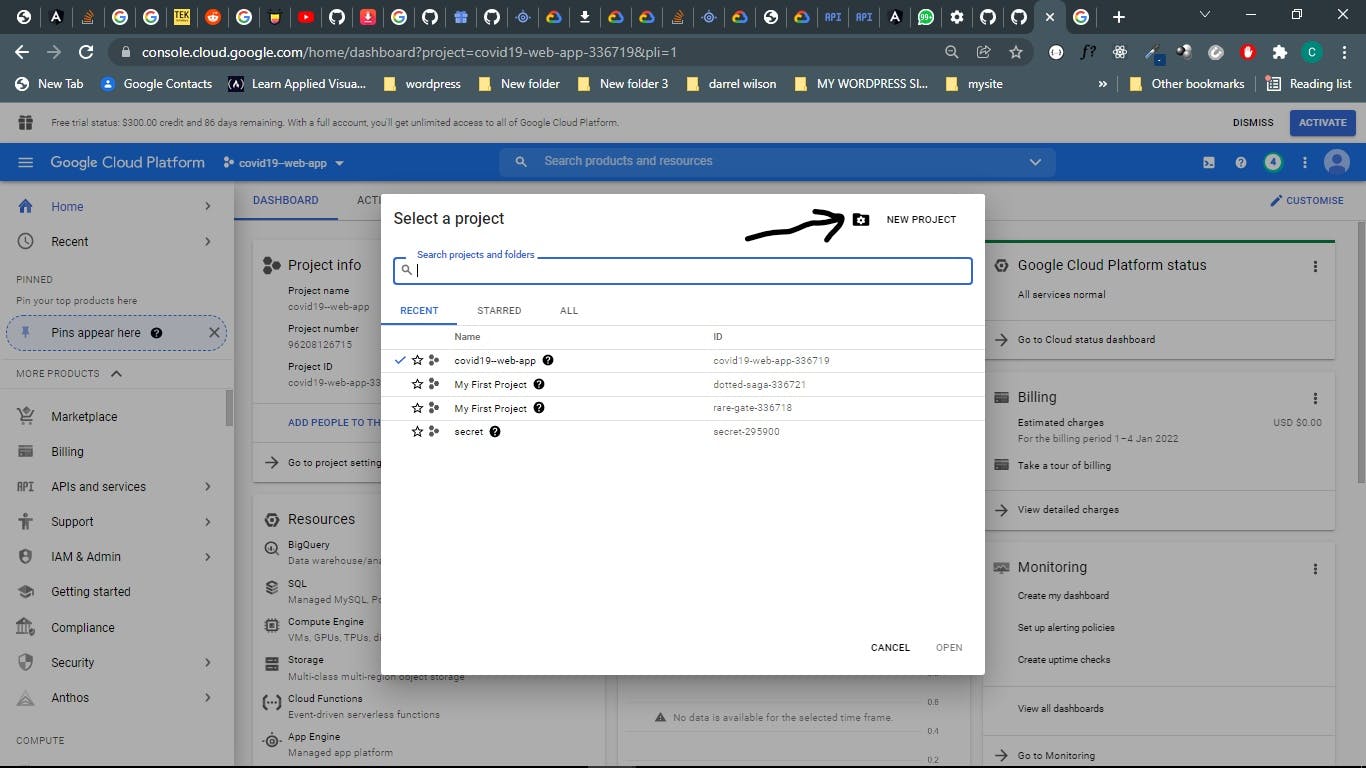
Task: Open IAM & Admin in sidebar
Action: tap(86, 556)
